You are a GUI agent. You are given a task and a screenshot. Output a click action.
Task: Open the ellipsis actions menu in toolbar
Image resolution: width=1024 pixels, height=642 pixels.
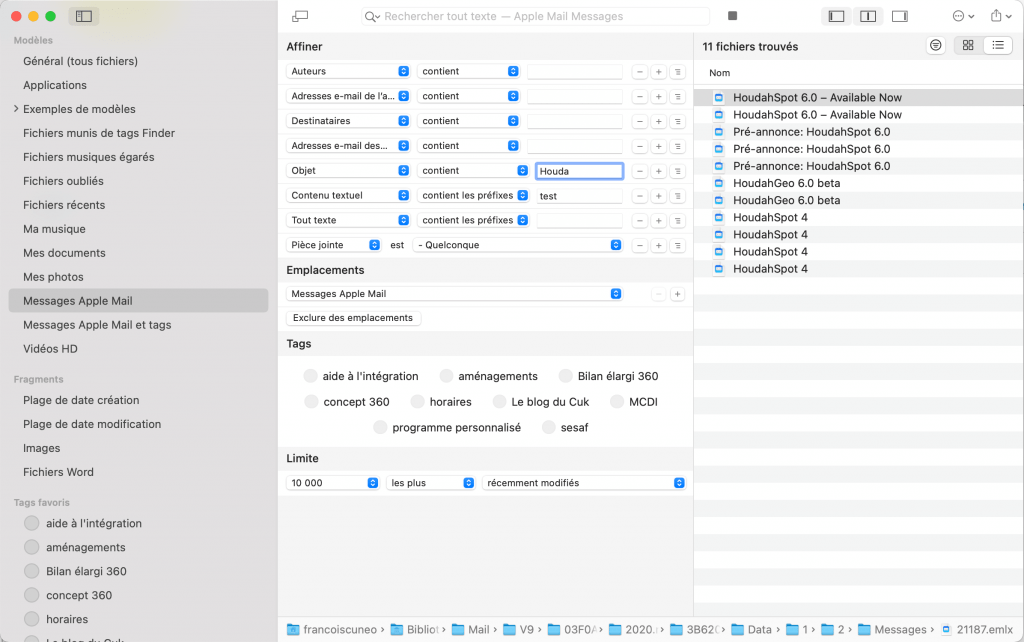[x=963, y=16]
